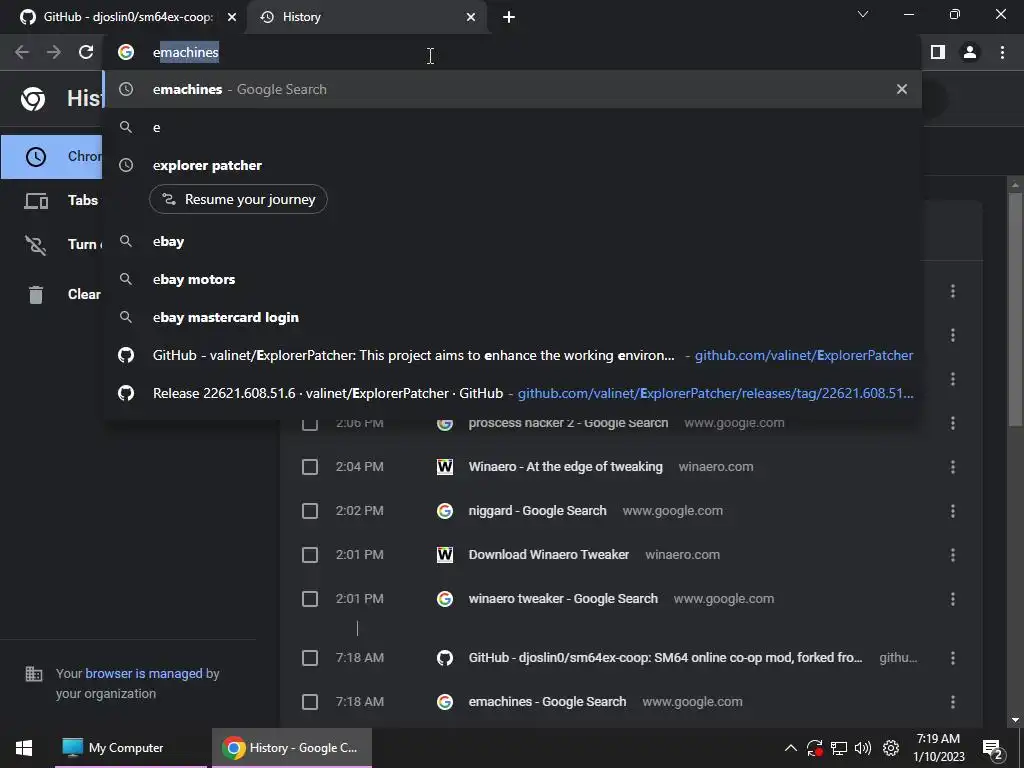Open Tabs from other devices
The image size is (1024, 768).
tap(60, 200)
